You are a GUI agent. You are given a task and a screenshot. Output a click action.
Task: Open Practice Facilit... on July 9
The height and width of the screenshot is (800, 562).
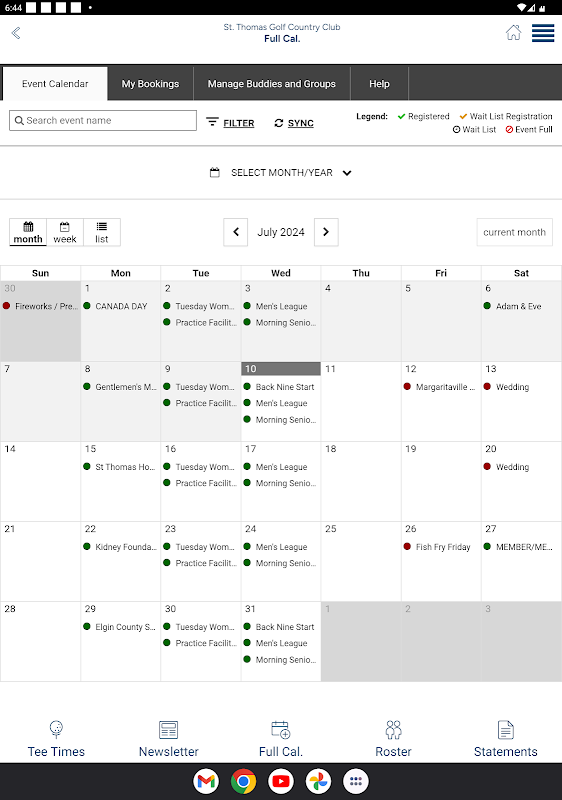(200, 403)
